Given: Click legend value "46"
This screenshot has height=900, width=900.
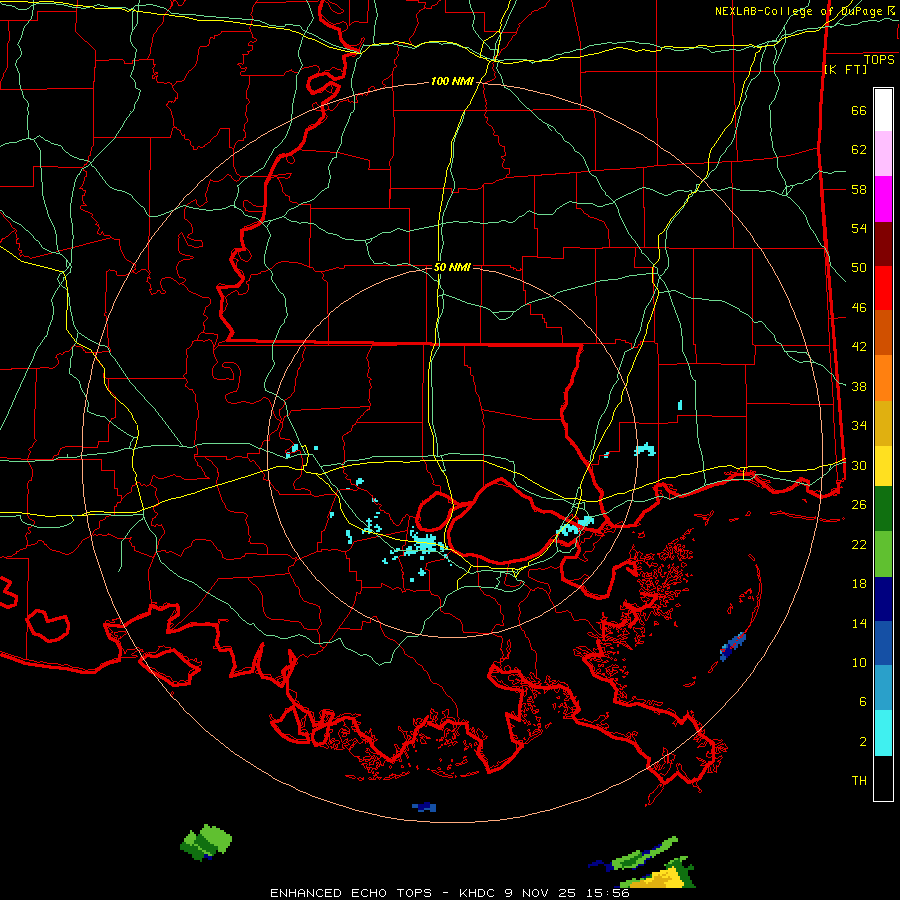Looking at the screenshot, I should [x=859, y=308].
